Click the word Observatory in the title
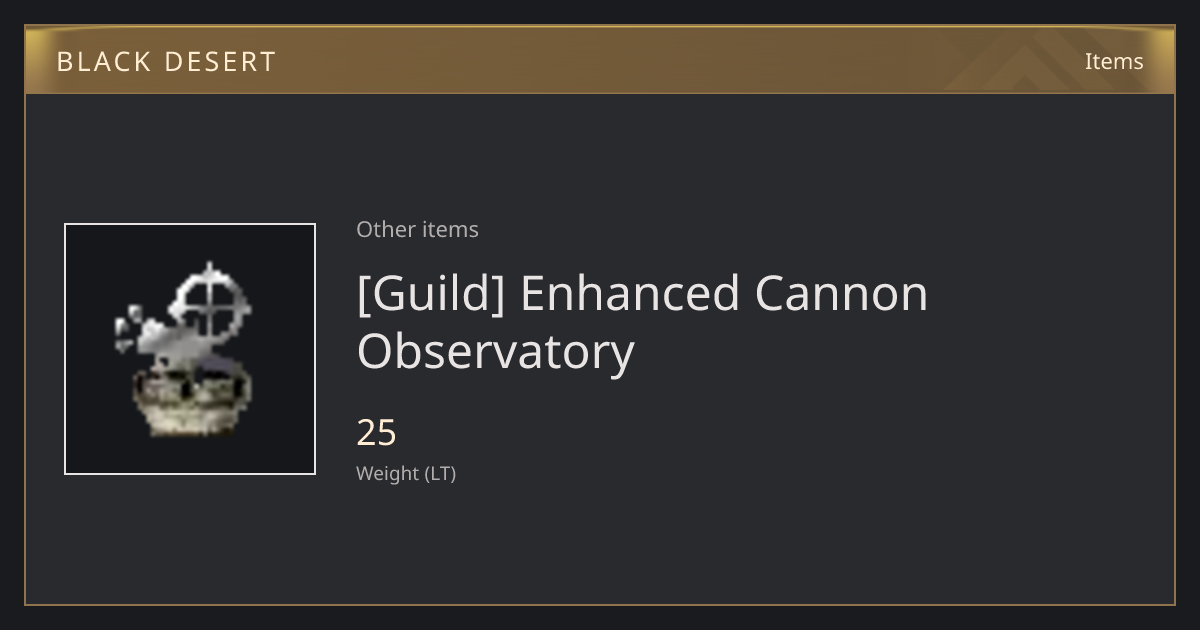 coord(496,352)
